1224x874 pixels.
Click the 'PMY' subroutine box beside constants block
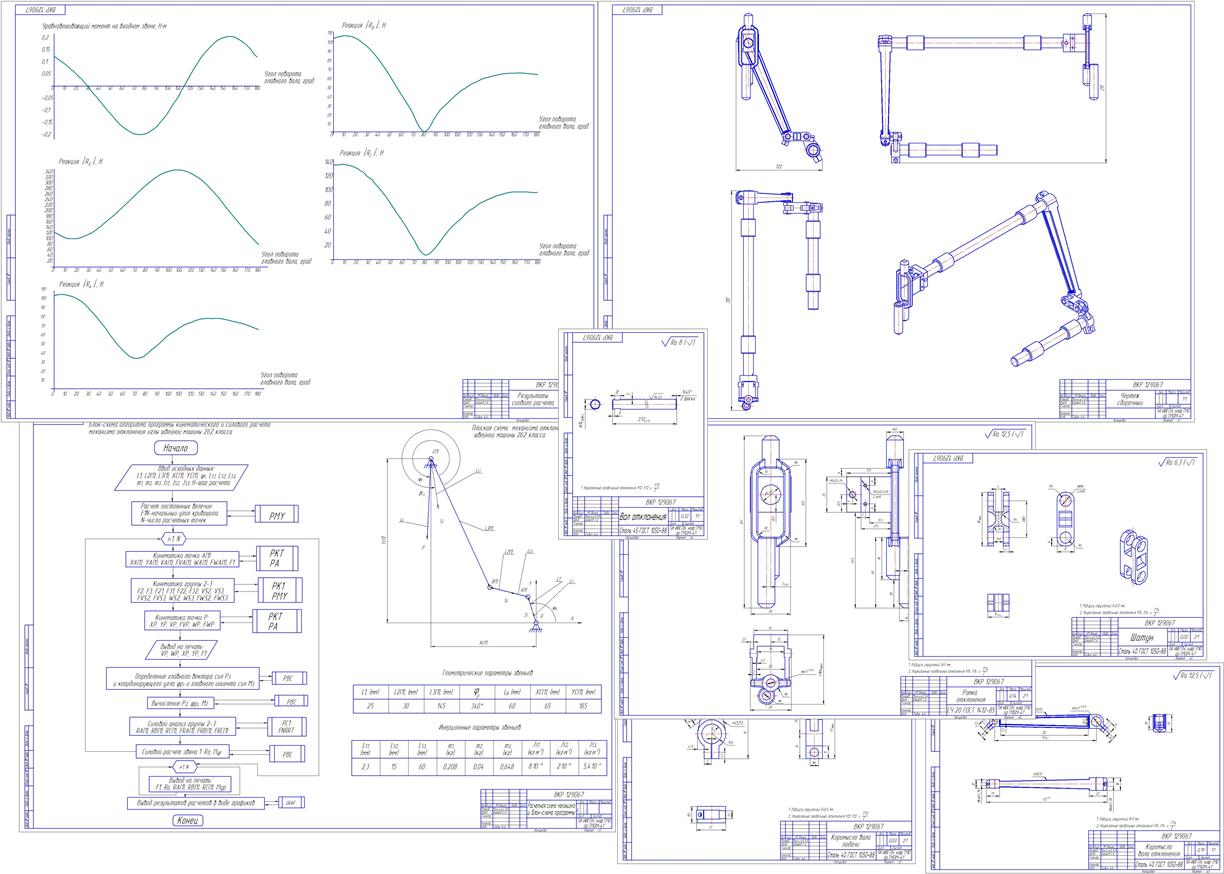(x=277, y=515)
